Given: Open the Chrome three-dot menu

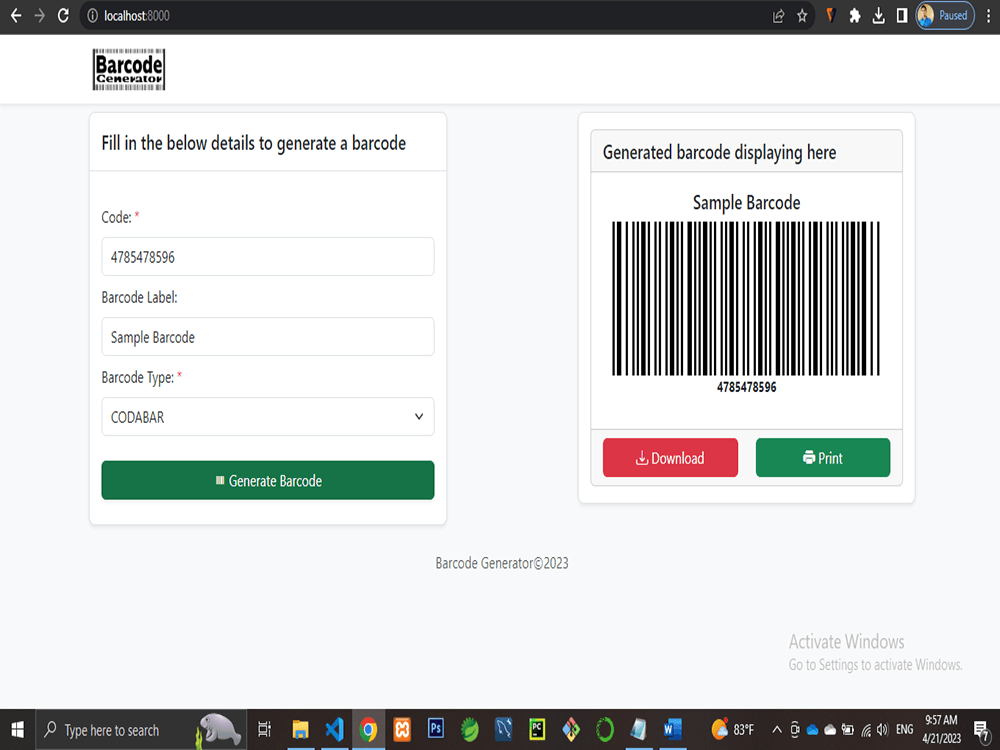Looking at the screenshot, I should (988, 16).
